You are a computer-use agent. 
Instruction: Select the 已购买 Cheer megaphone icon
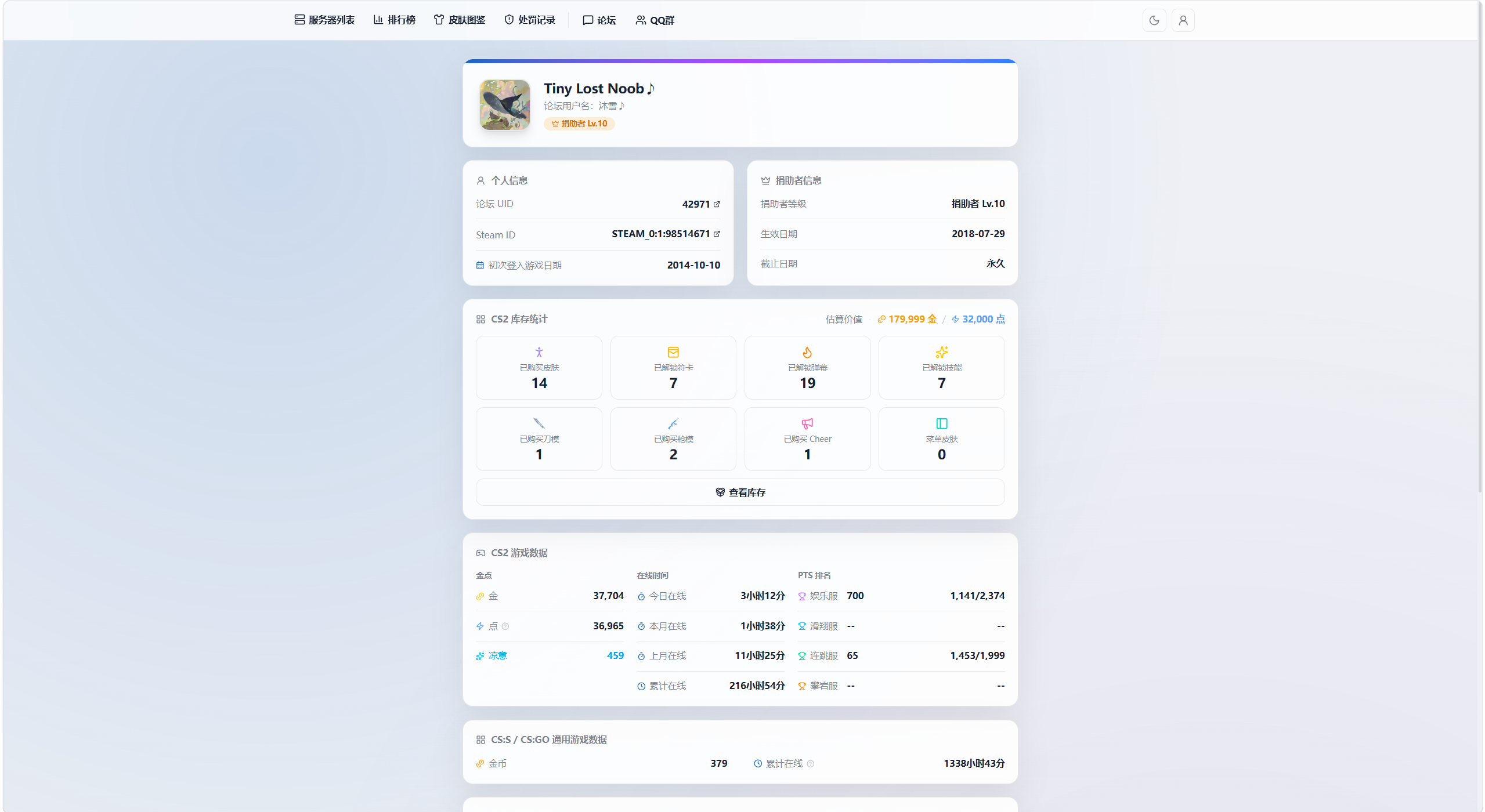(x=807, y=423)
